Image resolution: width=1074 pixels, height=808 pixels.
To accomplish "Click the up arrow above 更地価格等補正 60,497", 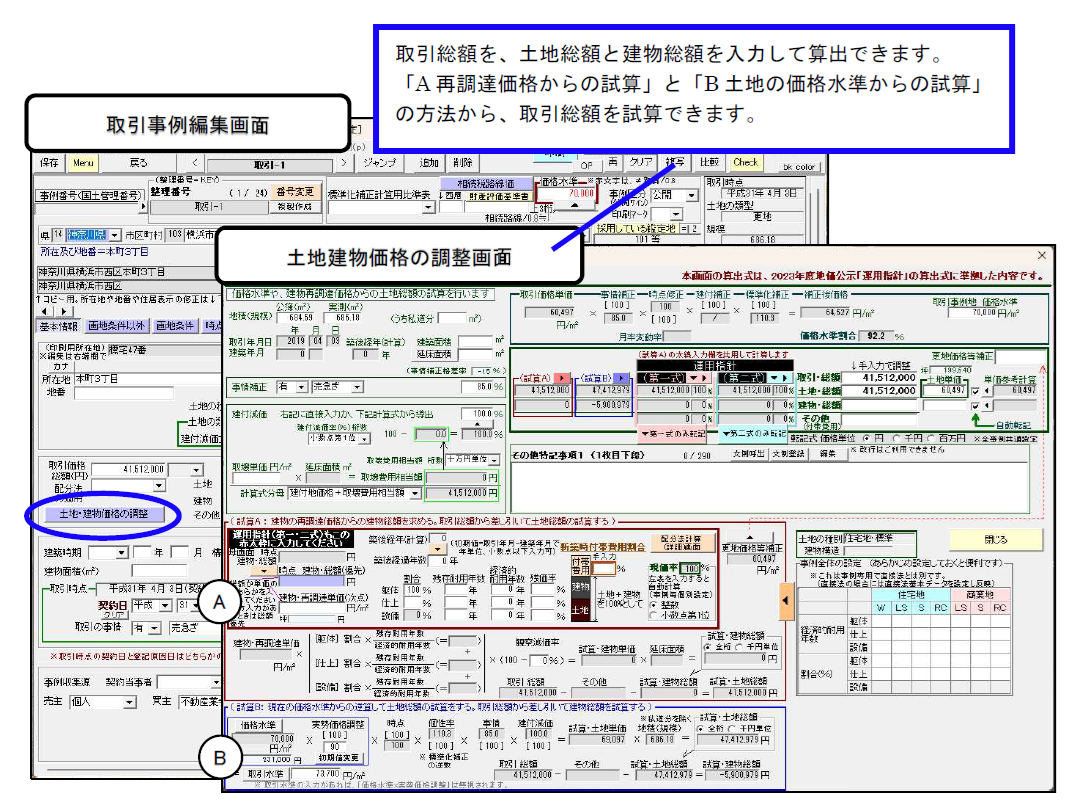I will pyautogui.click(x=749, y=537).
